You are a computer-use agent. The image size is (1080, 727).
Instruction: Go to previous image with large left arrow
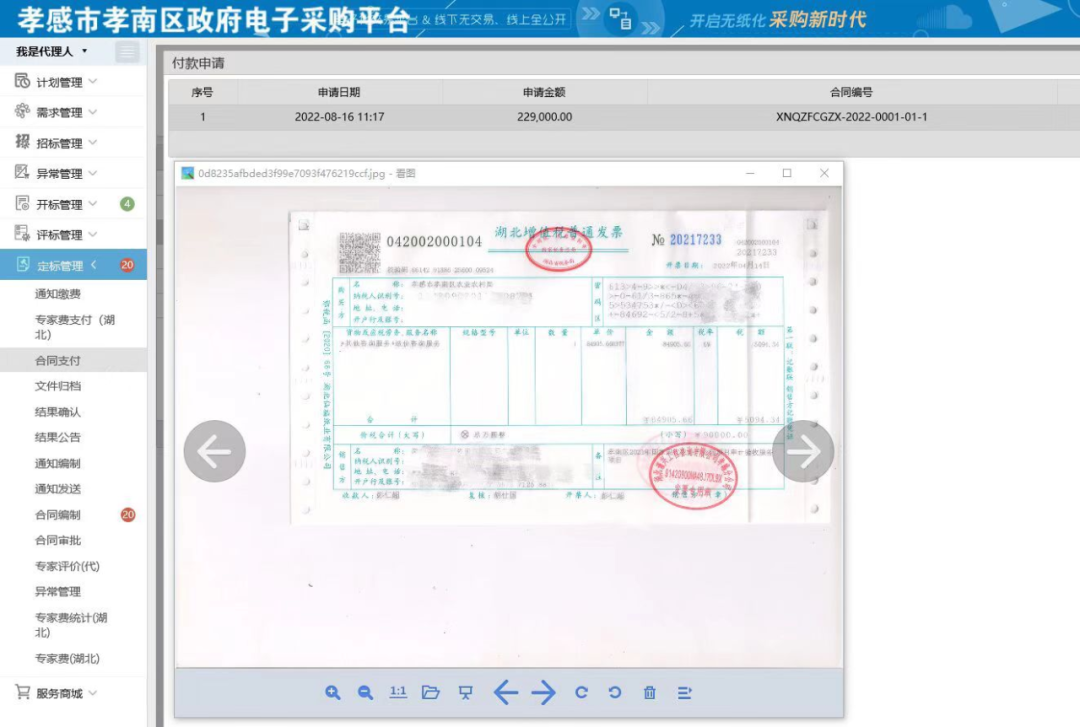pyautogui.click(x=214, y=452)
